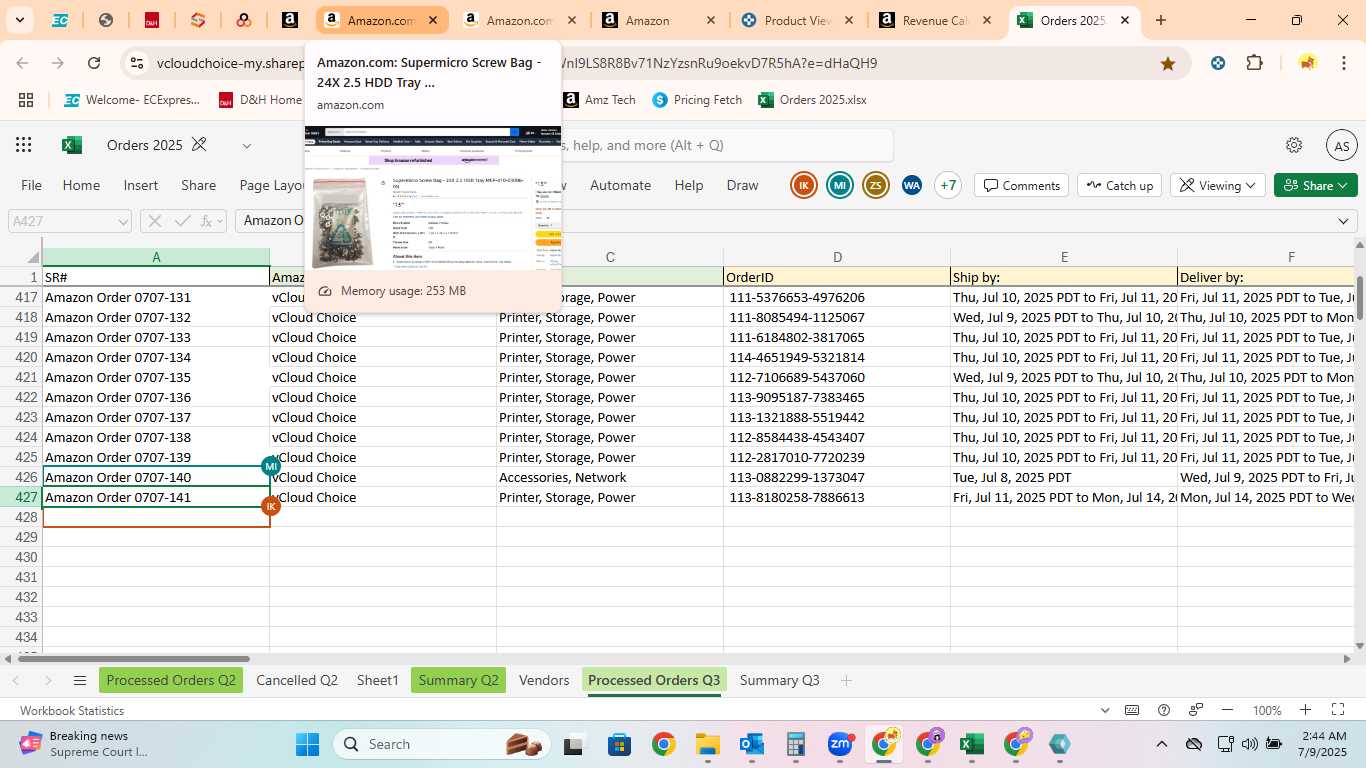Viewport: 1366px width, 768px height.
Task: Open new browser tab with plus
Action: coord(1160,20)
